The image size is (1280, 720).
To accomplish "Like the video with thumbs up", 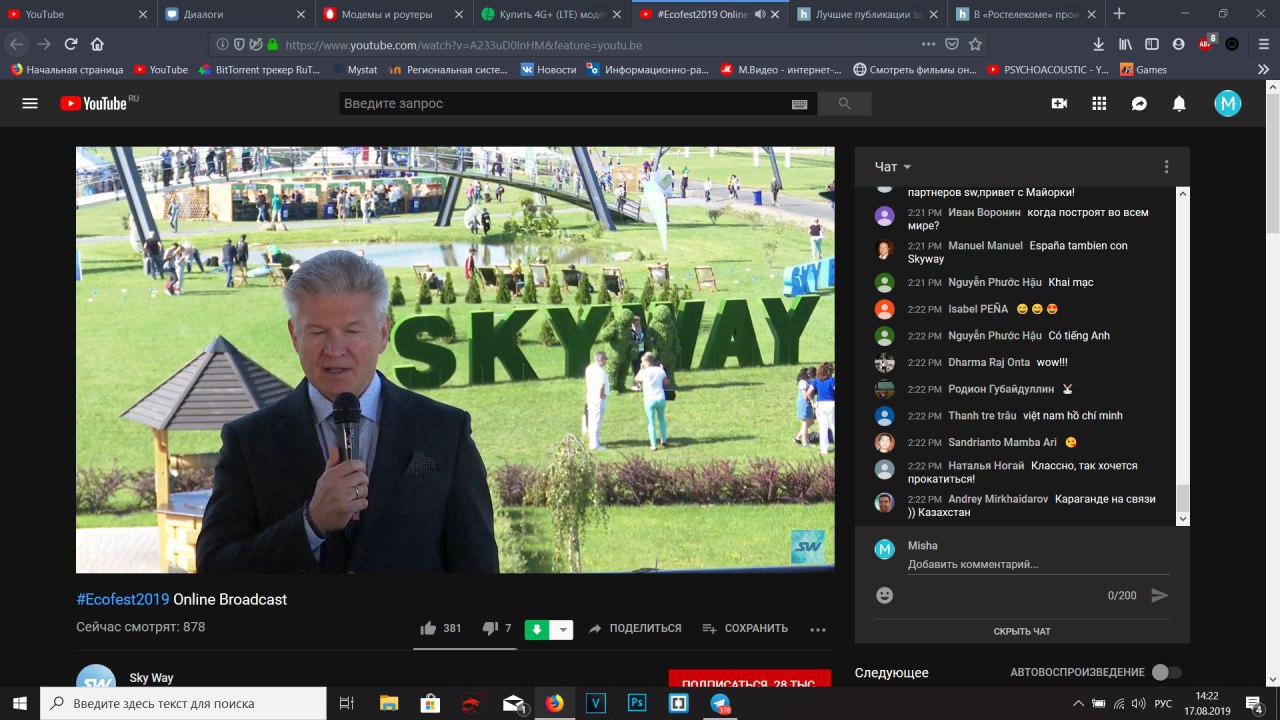I will [428, 628].
